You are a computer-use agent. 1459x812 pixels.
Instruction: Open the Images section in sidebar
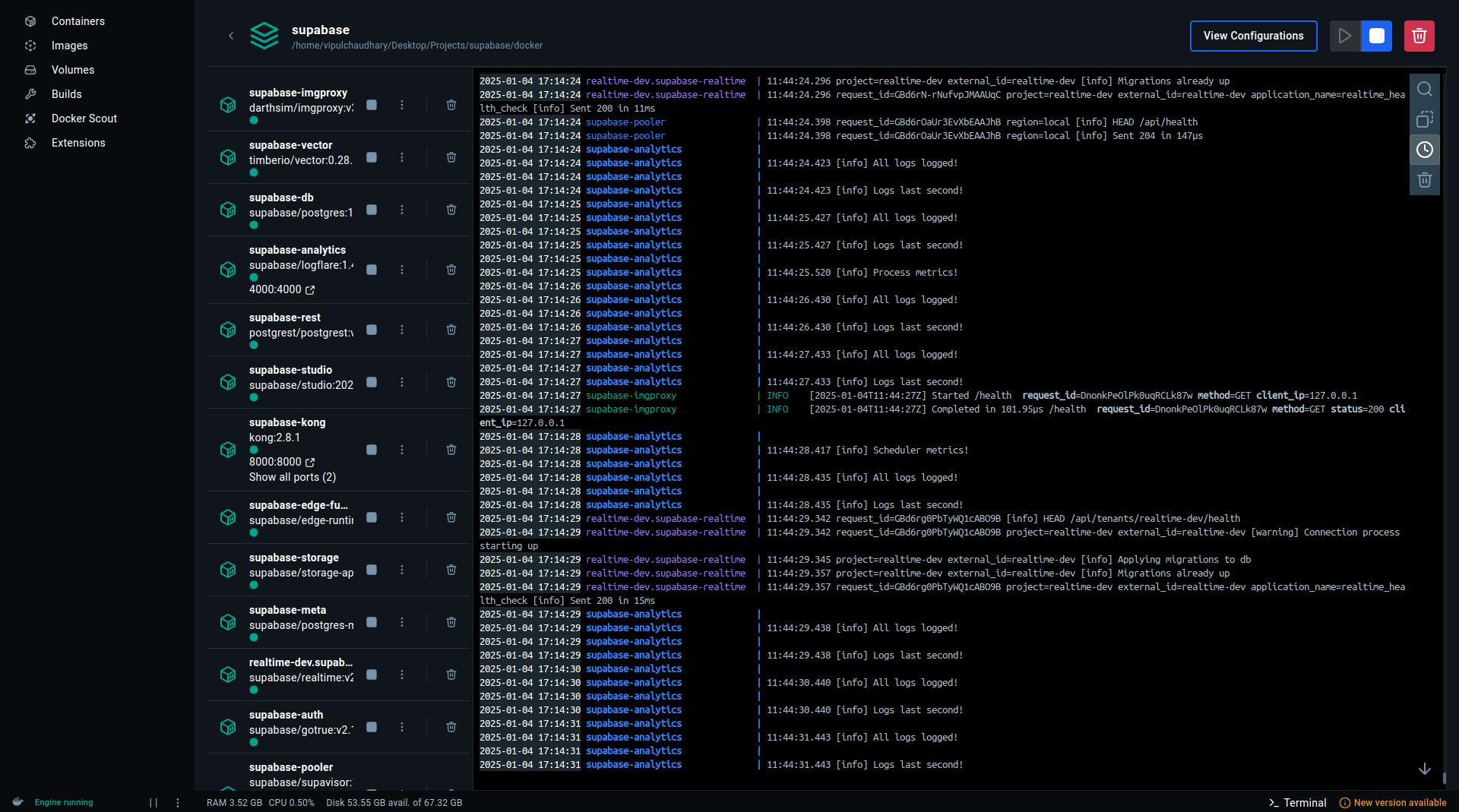[69, 46]
